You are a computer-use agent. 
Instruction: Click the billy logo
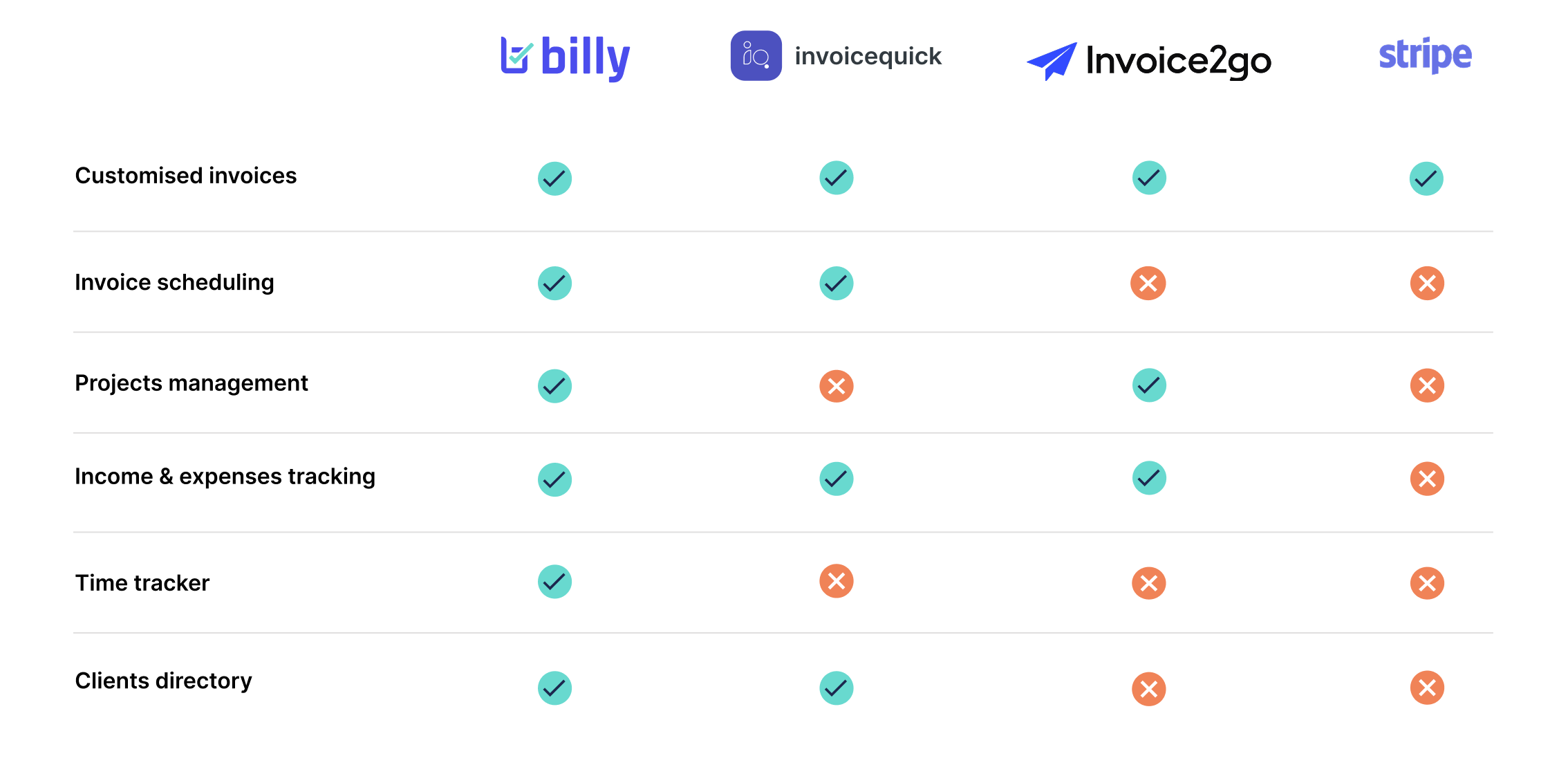tap(566, 58)
